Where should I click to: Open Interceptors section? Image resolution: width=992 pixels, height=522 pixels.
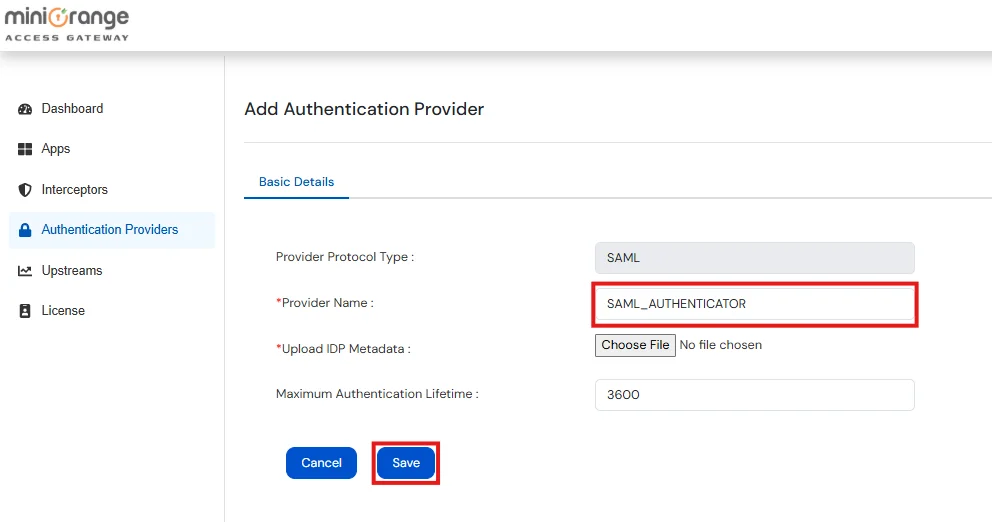click(75, 190)
